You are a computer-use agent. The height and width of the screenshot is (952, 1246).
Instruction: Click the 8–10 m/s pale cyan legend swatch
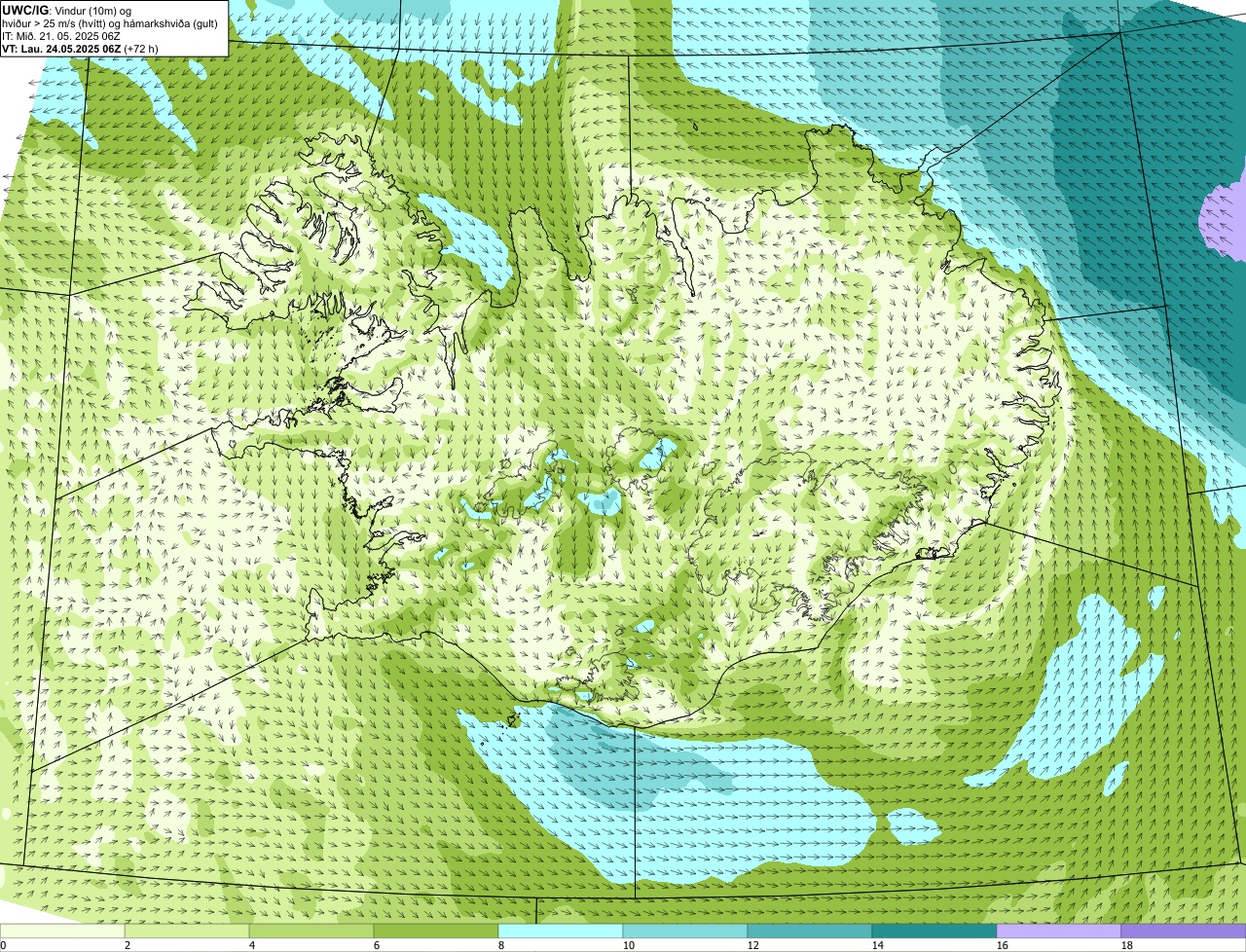click(561, 931)
